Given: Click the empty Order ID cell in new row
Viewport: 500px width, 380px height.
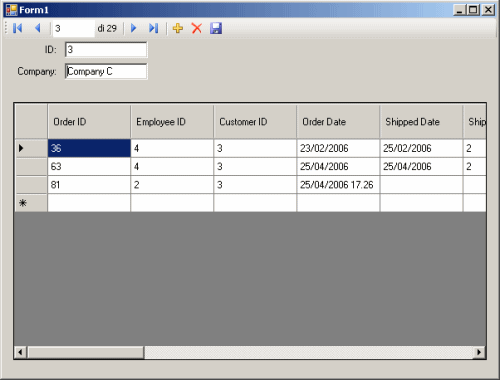Looking at the screenshot, I should pyautogui.click(x=89, y=203).
